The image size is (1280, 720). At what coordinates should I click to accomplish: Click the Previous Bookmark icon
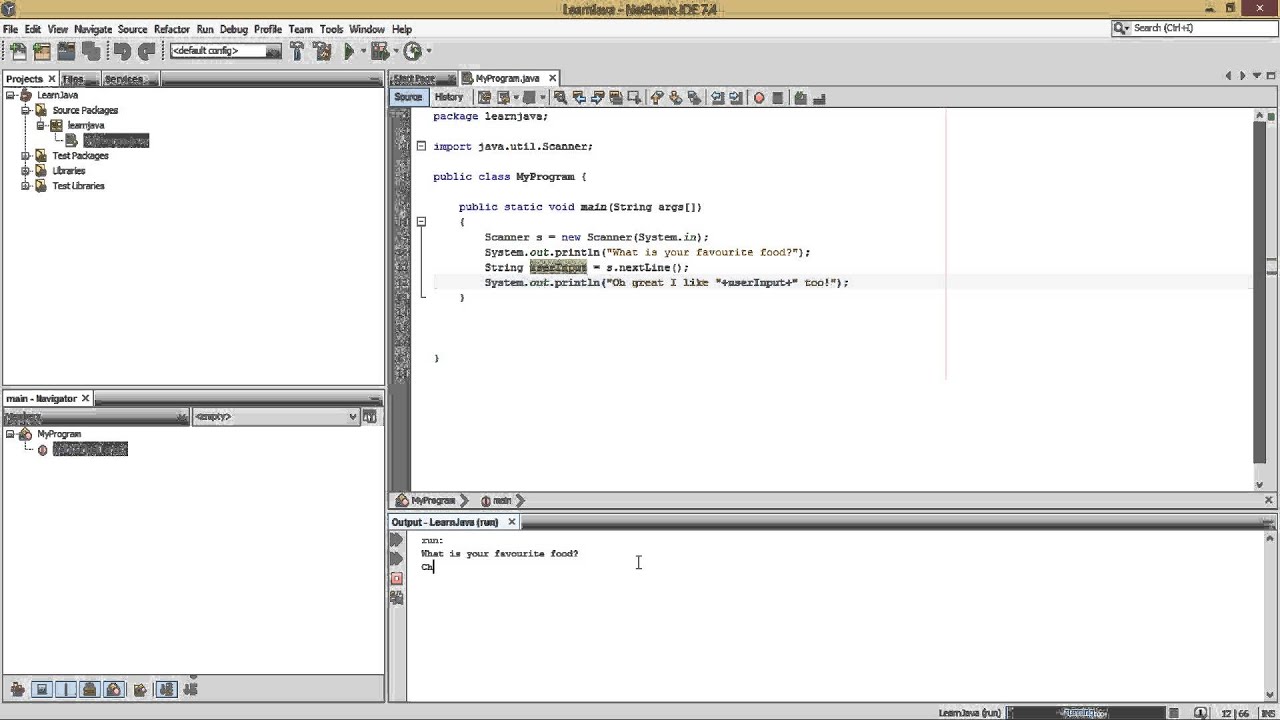tap(655, 97)
